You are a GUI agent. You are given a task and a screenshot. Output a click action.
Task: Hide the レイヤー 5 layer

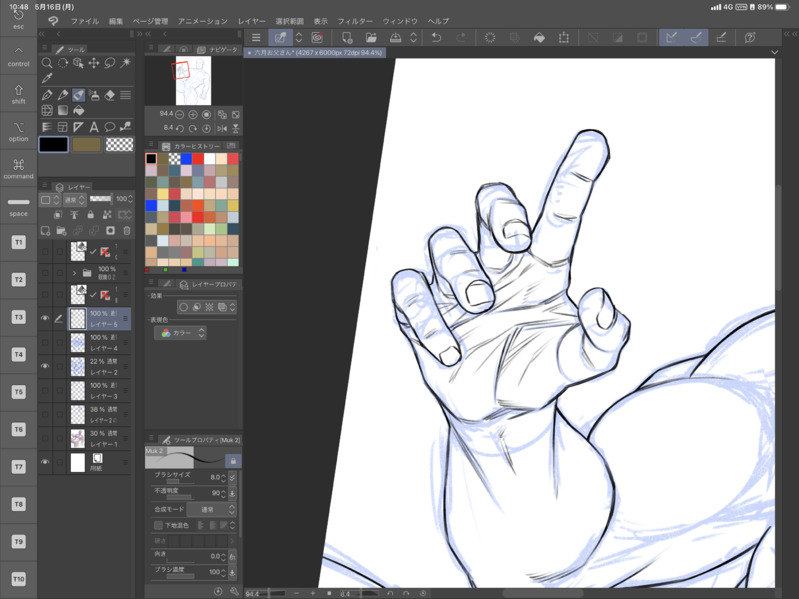coord(45,318)
